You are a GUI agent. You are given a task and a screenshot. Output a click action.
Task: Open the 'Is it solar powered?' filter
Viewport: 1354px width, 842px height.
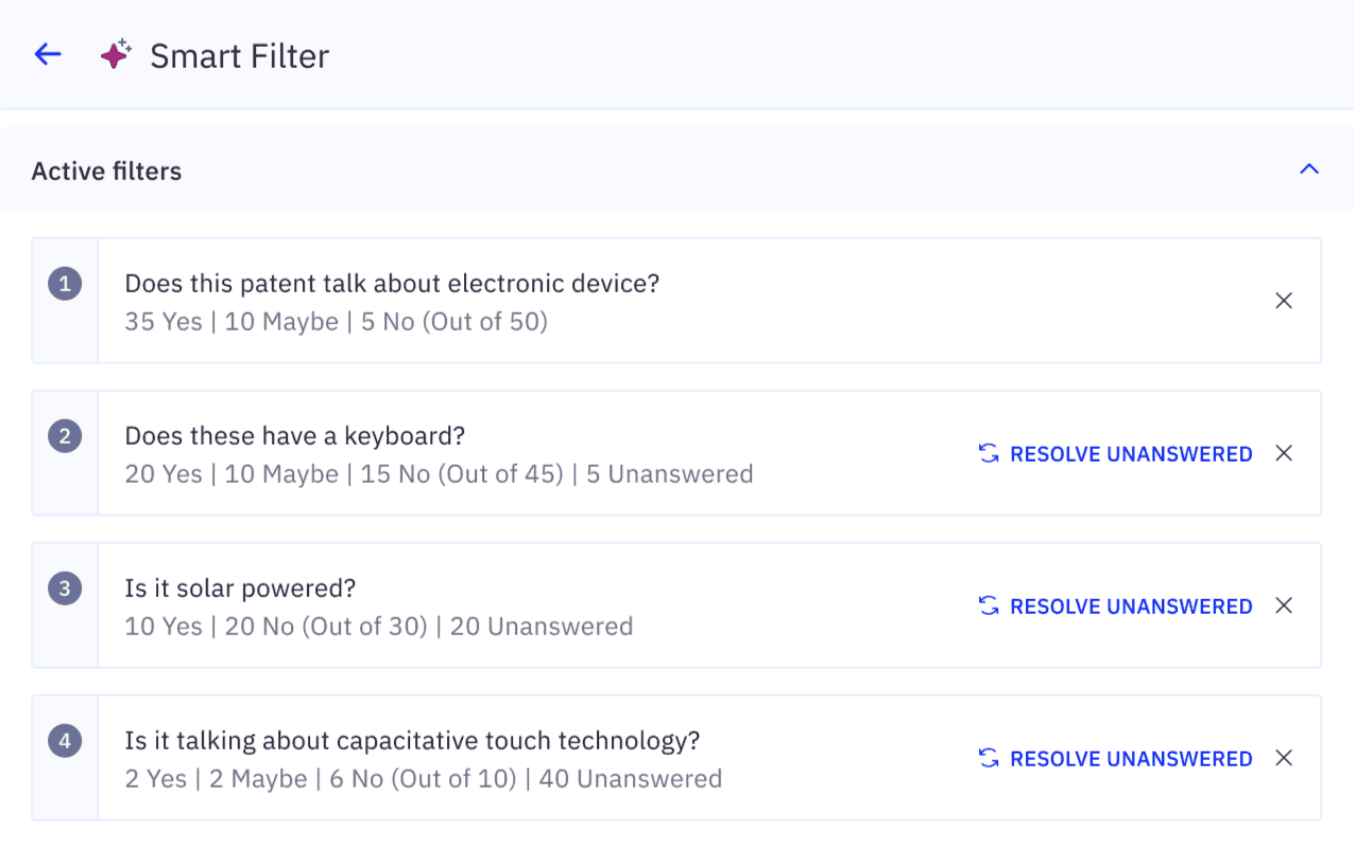tap(240, 589)
